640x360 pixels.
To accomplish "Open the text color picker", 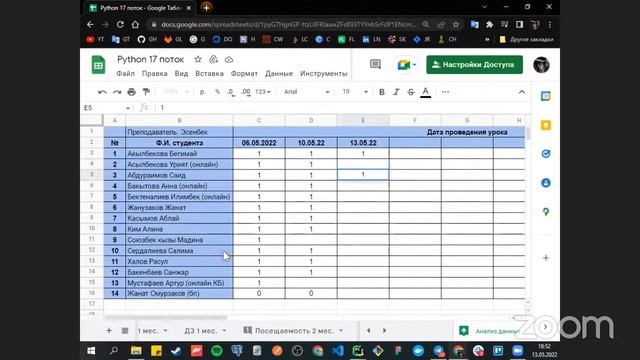I will click(426, 92).
